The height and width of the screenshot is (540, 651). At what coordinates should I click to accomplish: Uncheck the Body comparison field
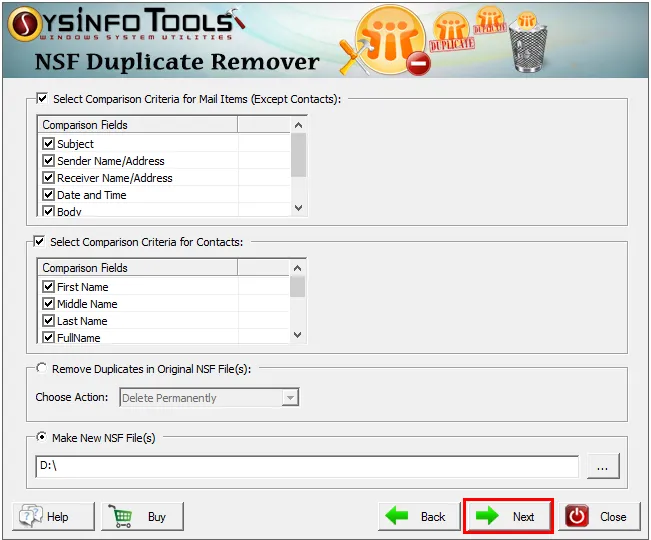coord(49,211)
